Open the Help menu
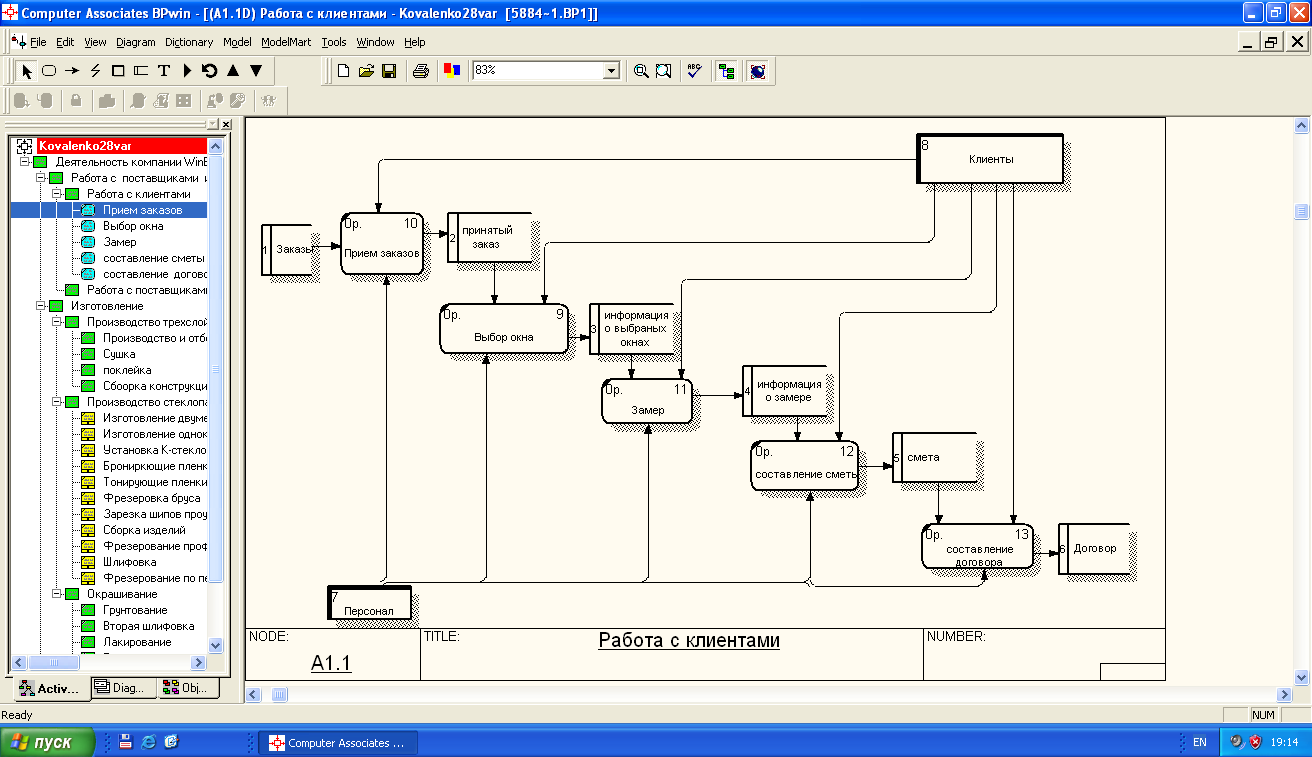The image size is (1312, 757). coord(414,42)
